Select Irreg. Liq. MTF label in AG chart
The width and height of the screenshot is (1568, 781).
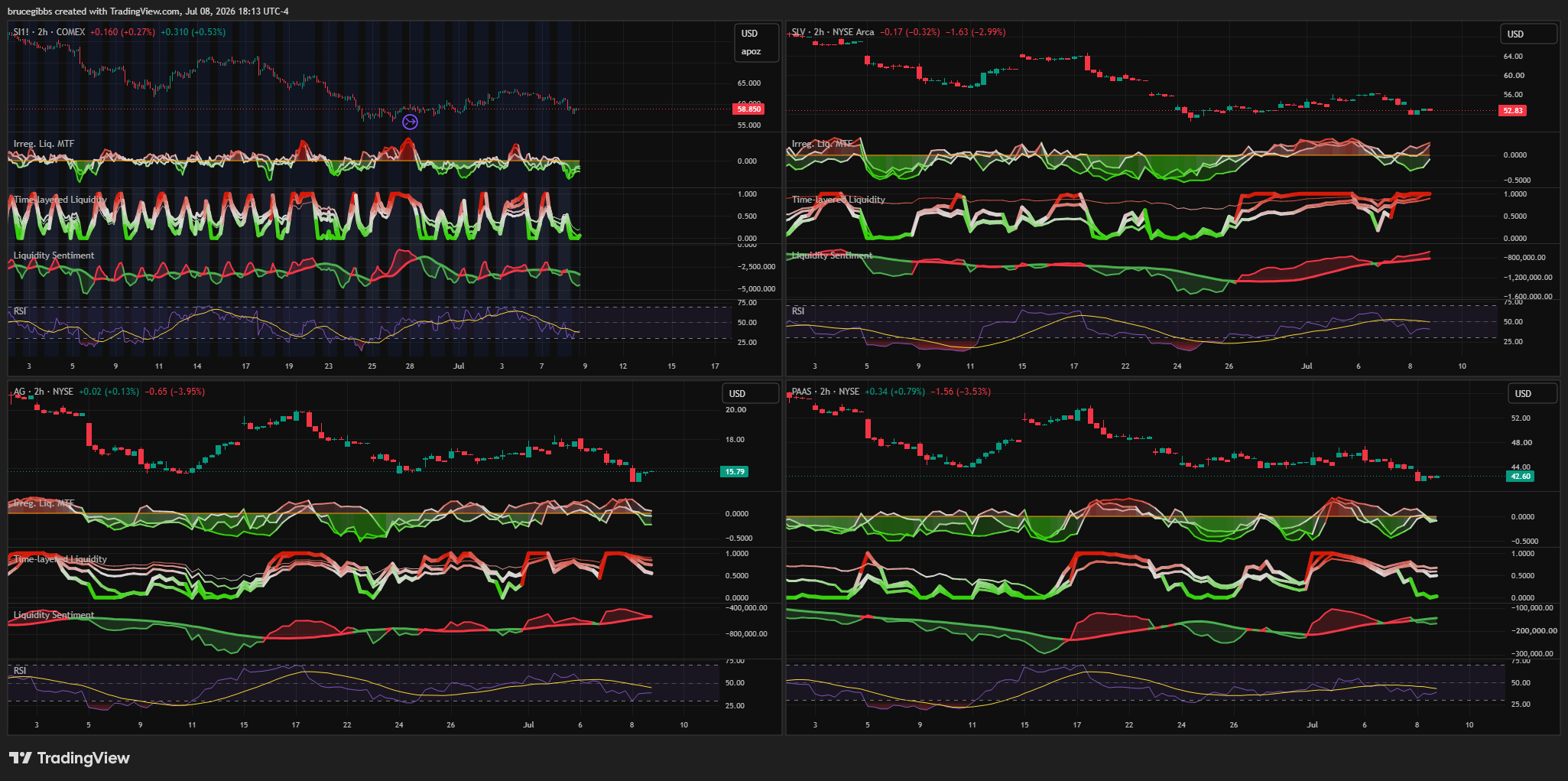click(44, 503)
